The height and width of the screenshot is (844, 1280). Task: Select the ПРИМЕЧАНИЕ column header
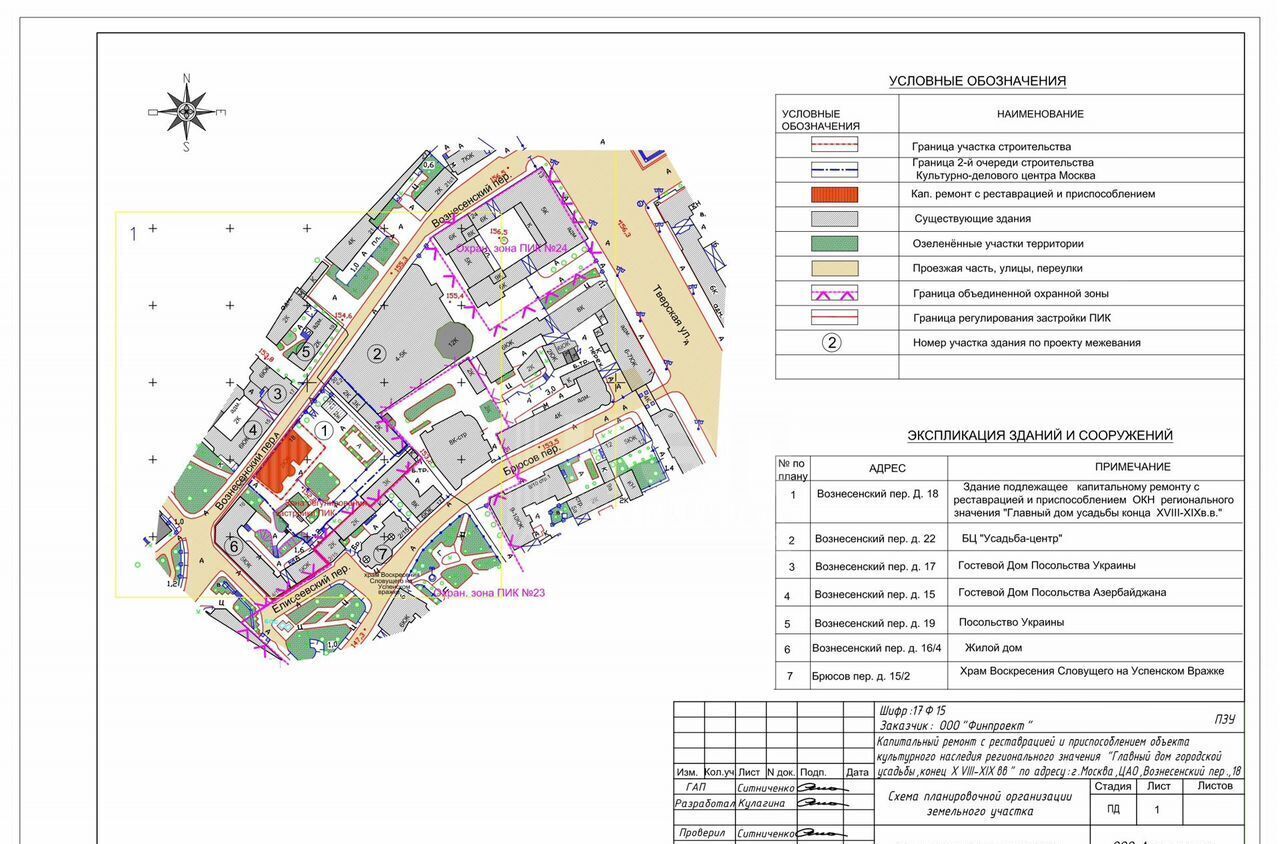pyautogui.click(x=1132, y=467)
